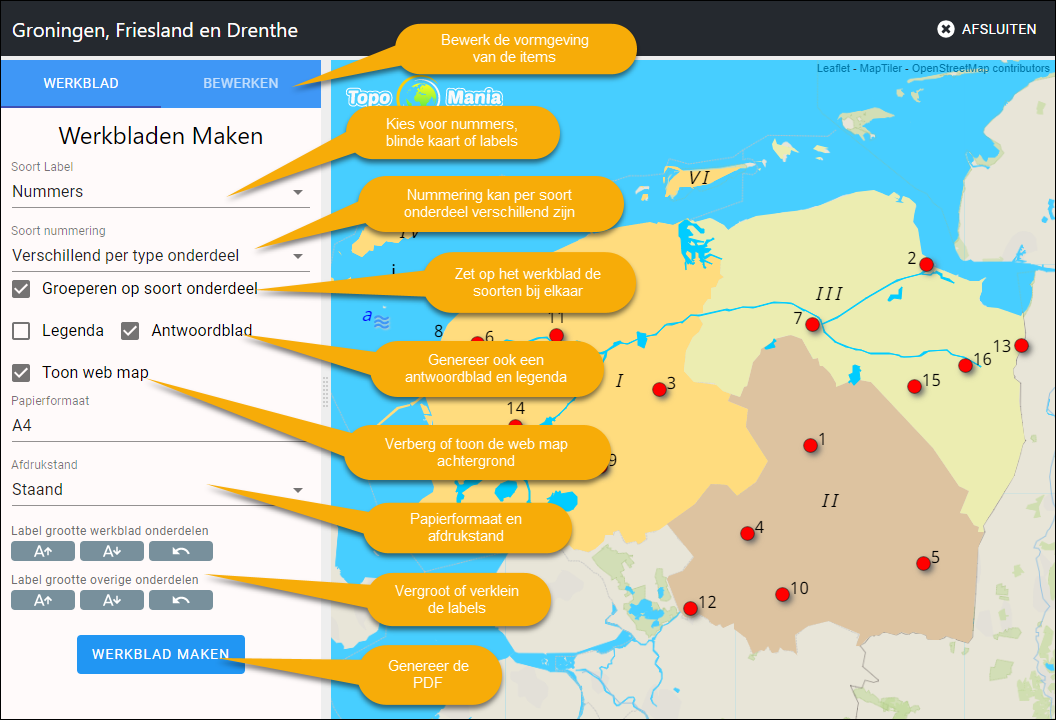The image size is (1056, 720).
Task: Reset label size for overige onderdelen
Action: pyautogui.click(x=180, y=600)
